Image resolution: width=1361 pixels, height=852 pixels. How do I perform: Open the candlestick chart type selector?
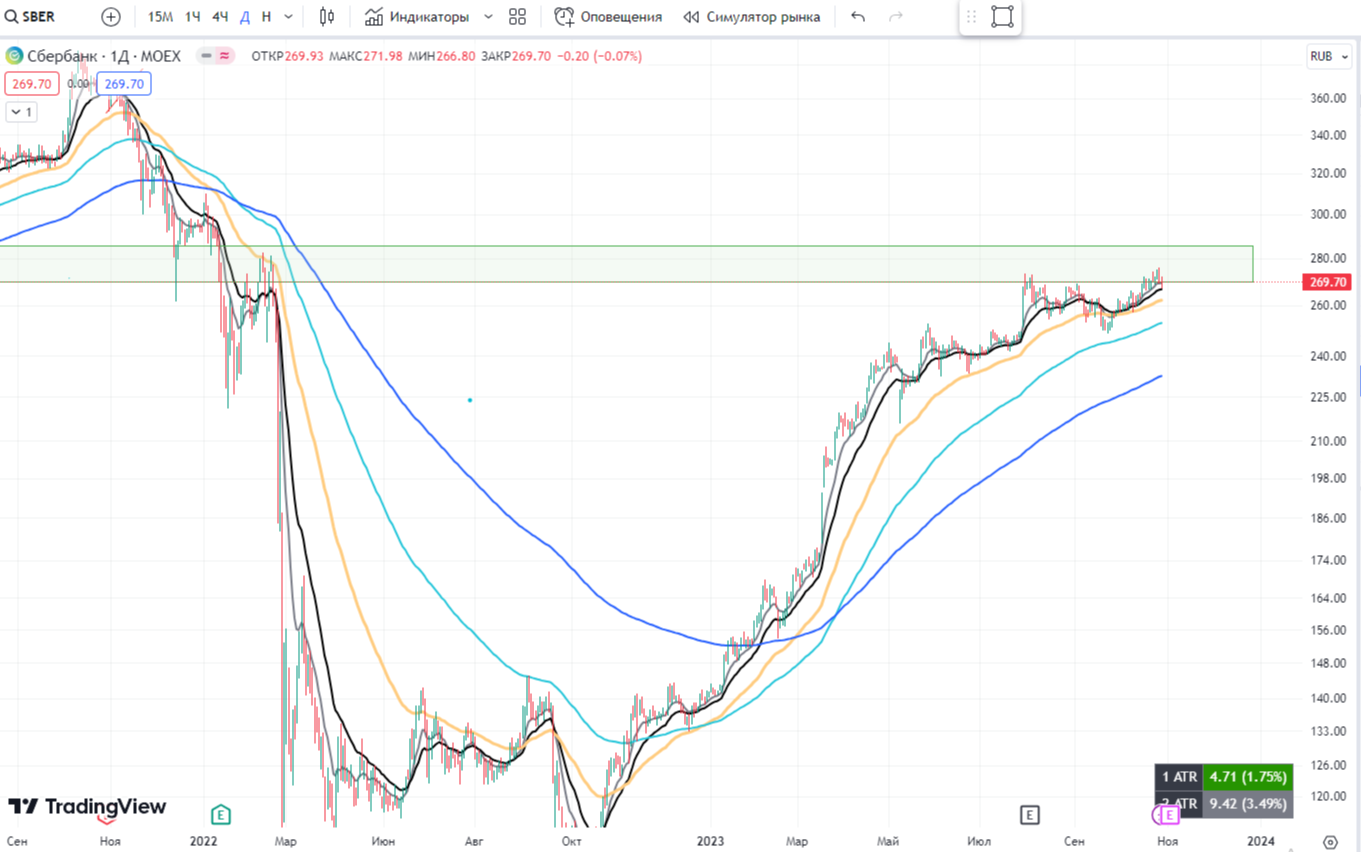coord(327,17)
